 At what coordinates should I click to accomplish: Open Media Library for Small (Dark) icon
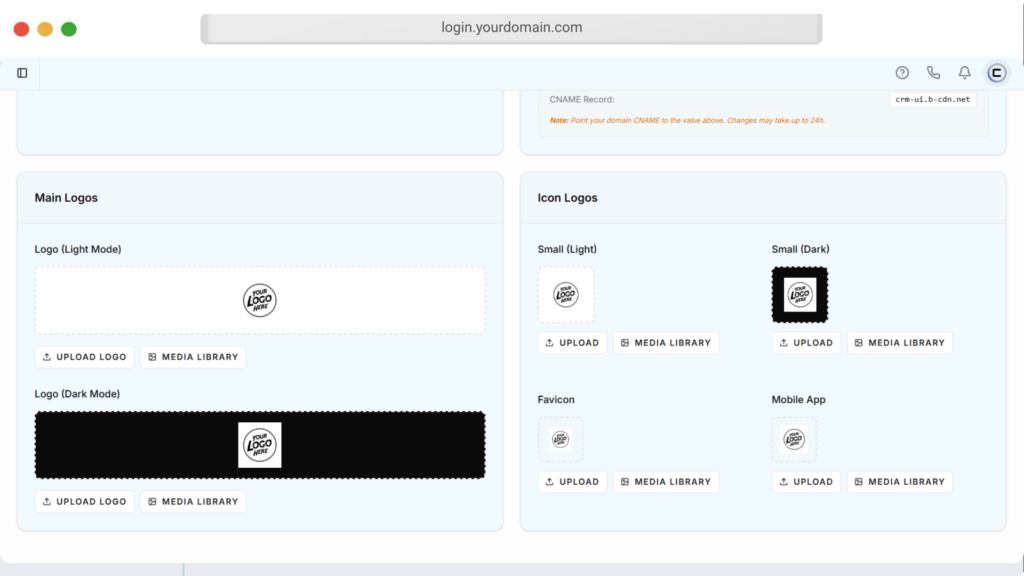point(899,343)
